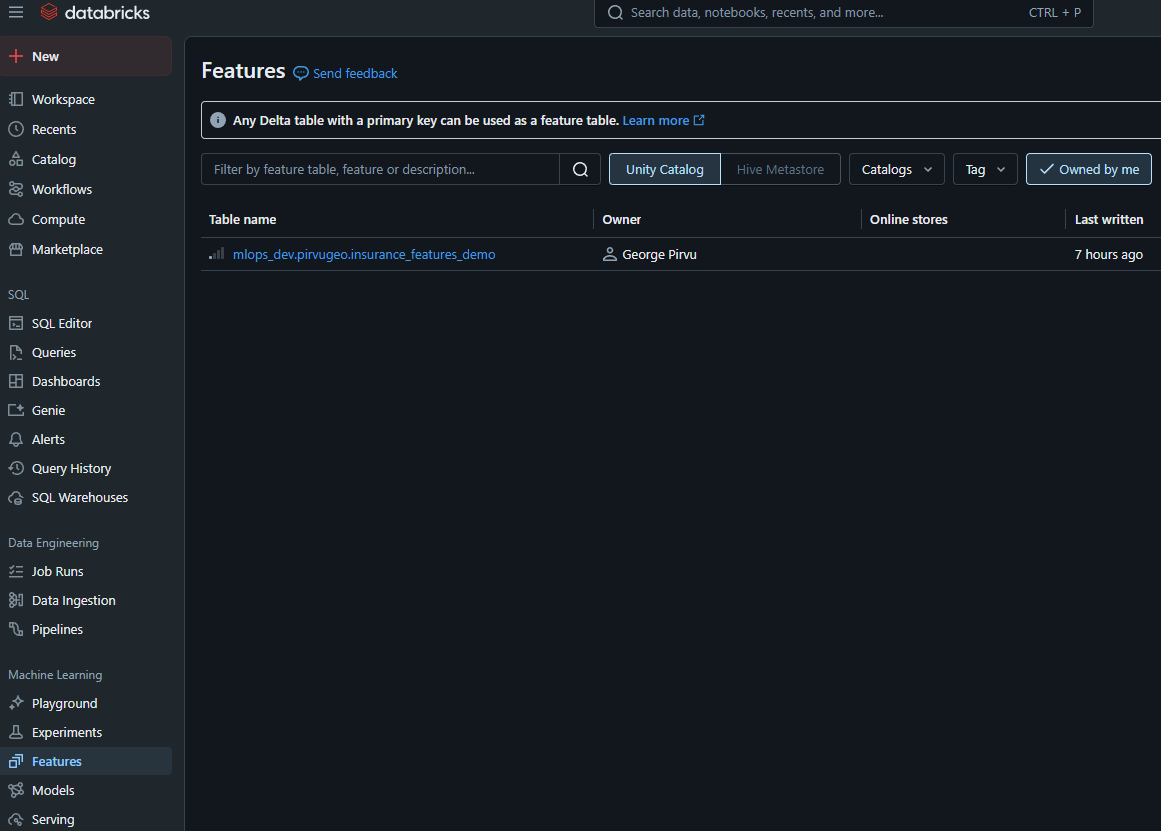This screenshot has width=1161, height=831.
Task: Open the Models page
Action: [x=55, y=790]
